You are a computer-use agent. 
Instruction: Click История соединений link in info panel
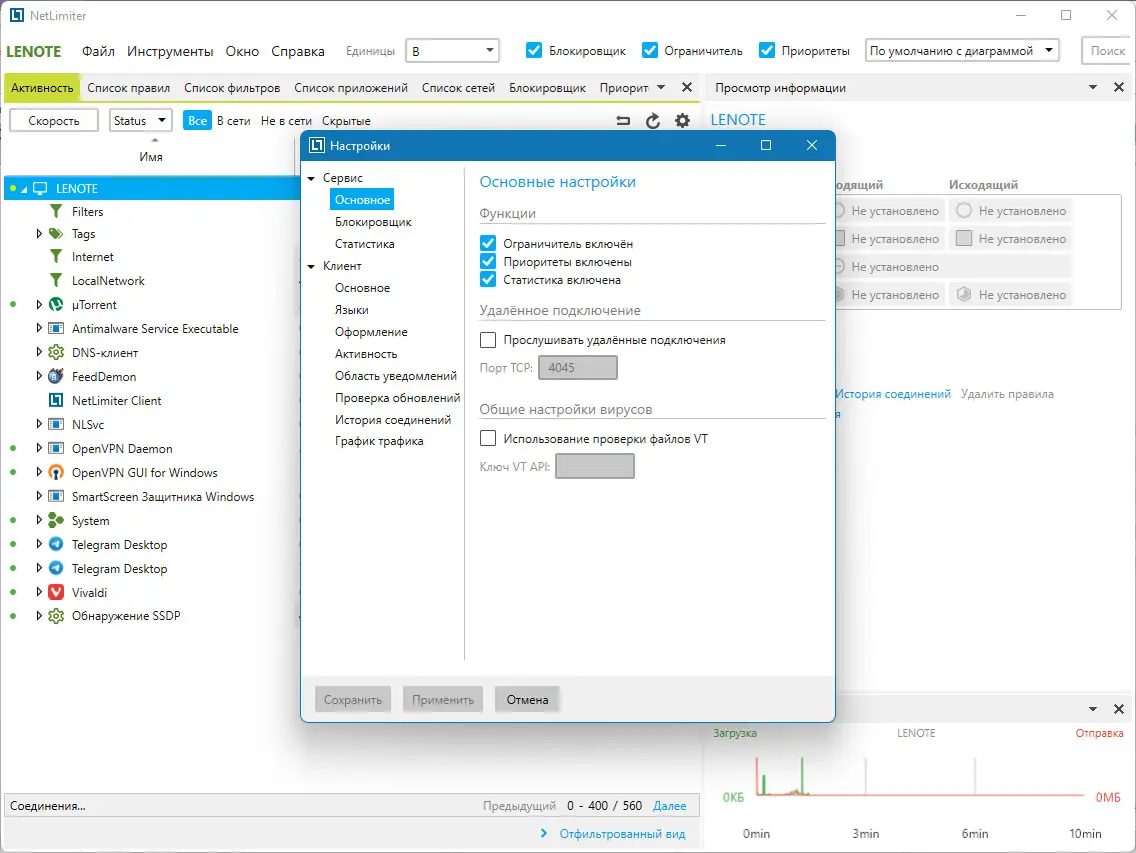893,394
